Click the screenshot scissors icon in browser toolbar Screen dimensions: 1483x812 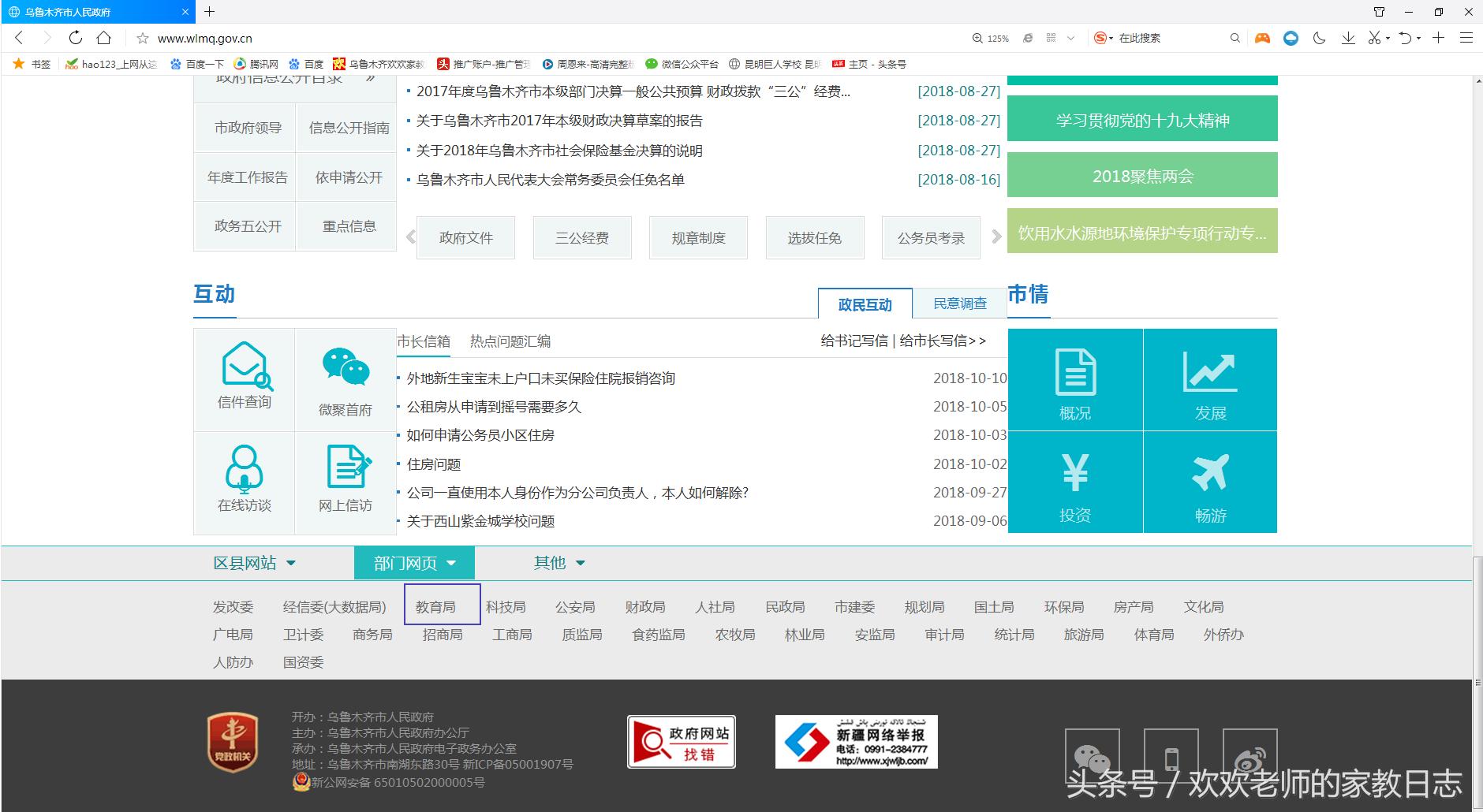pos(1375,37)
